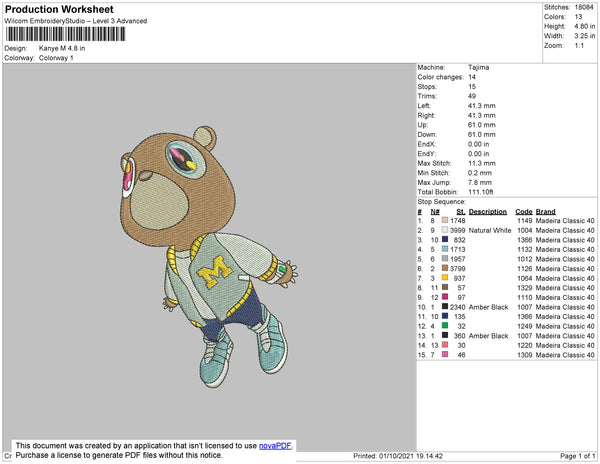This screenshot has width=600, height=464.
Task: Click the thread code '1132'
Action: pos(525,249)
